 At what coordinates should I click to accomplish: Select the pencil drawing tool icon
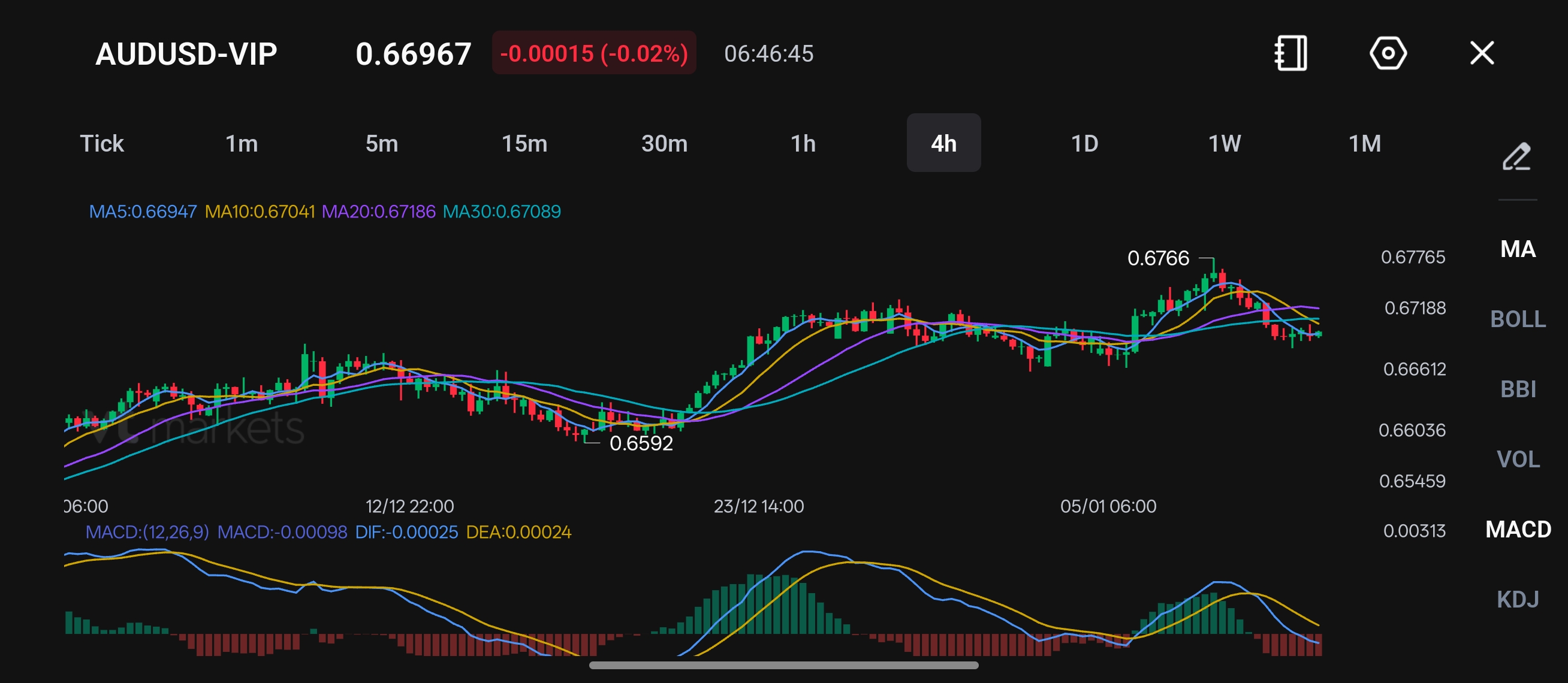coord(1516,156)
